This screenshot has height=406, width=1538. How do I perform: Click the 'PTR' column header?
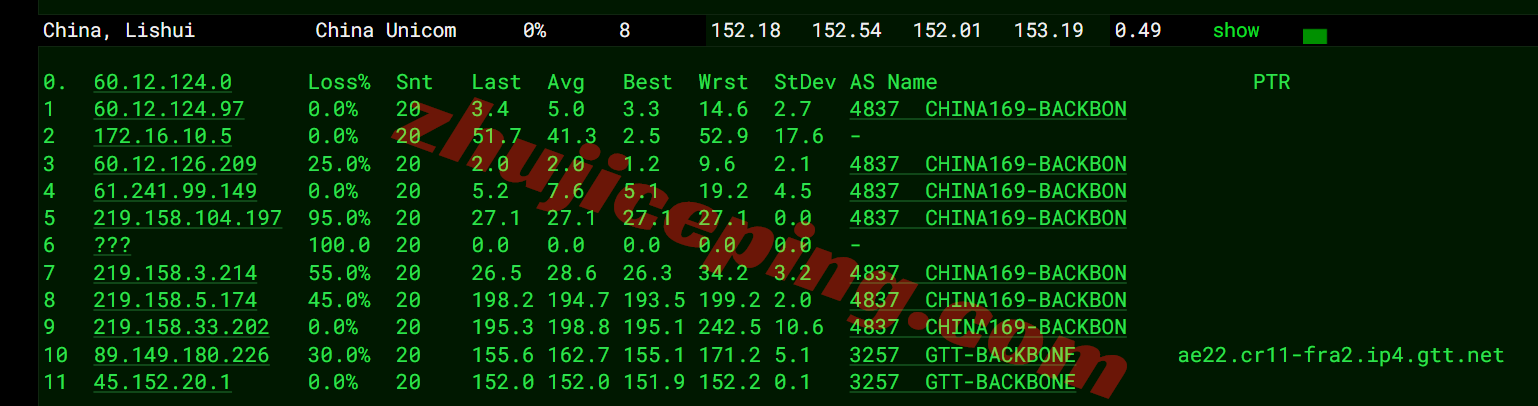click(1271, 82)
